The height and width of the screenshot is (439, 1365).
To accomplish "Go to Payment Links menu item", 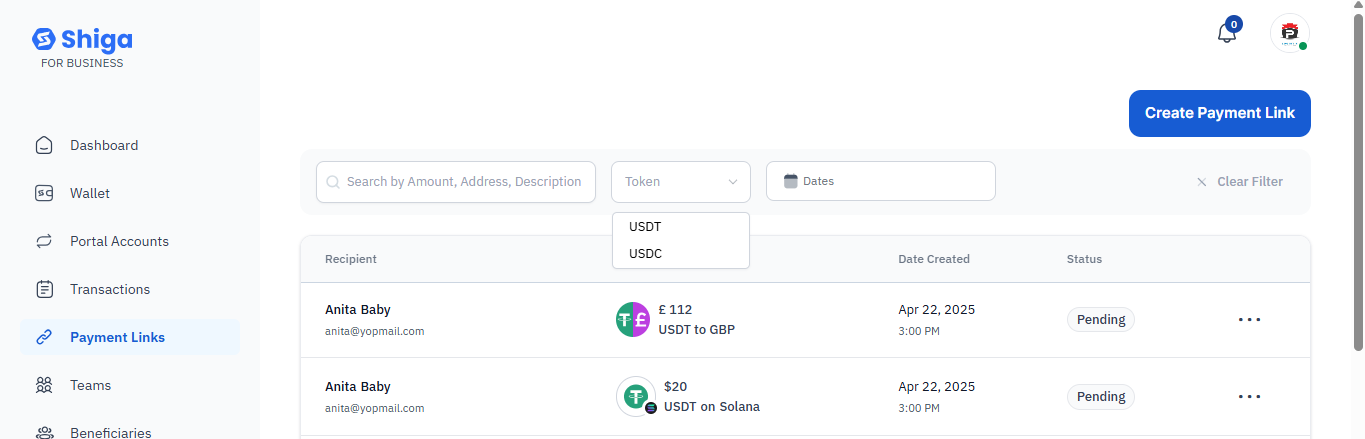I will click(x=117, y=337).
